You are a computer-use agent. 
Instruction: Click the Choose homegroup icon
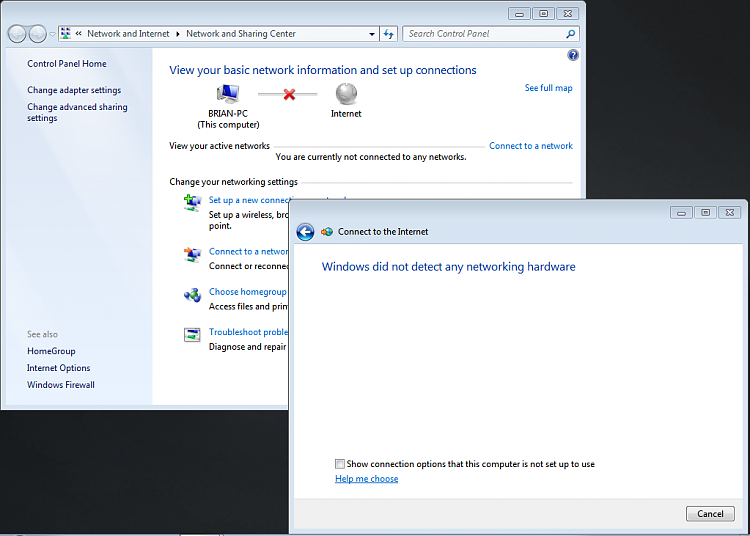click(x=192, y=295)
